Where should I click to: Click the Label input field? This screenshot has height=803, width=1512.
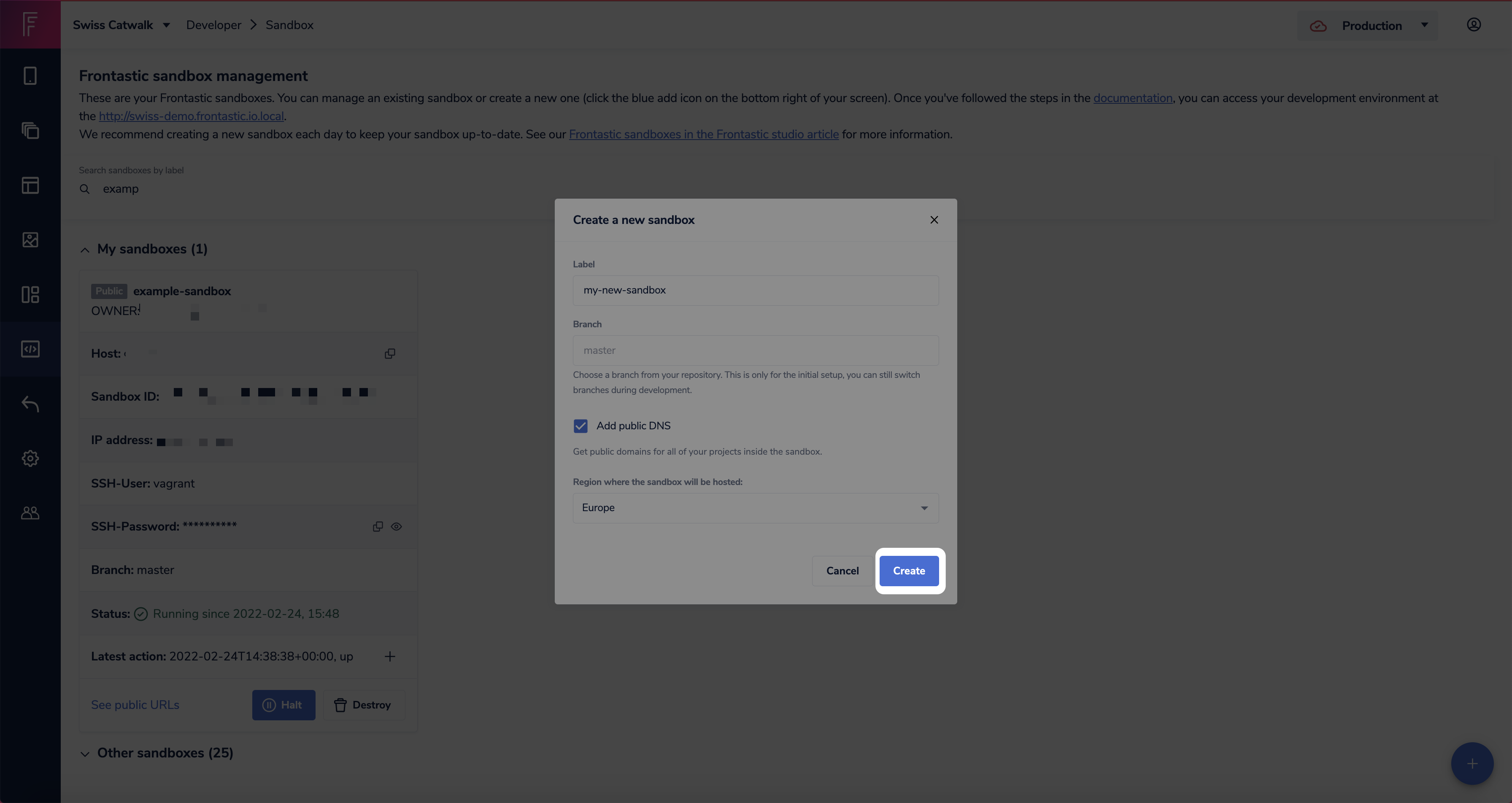point(755,291)
